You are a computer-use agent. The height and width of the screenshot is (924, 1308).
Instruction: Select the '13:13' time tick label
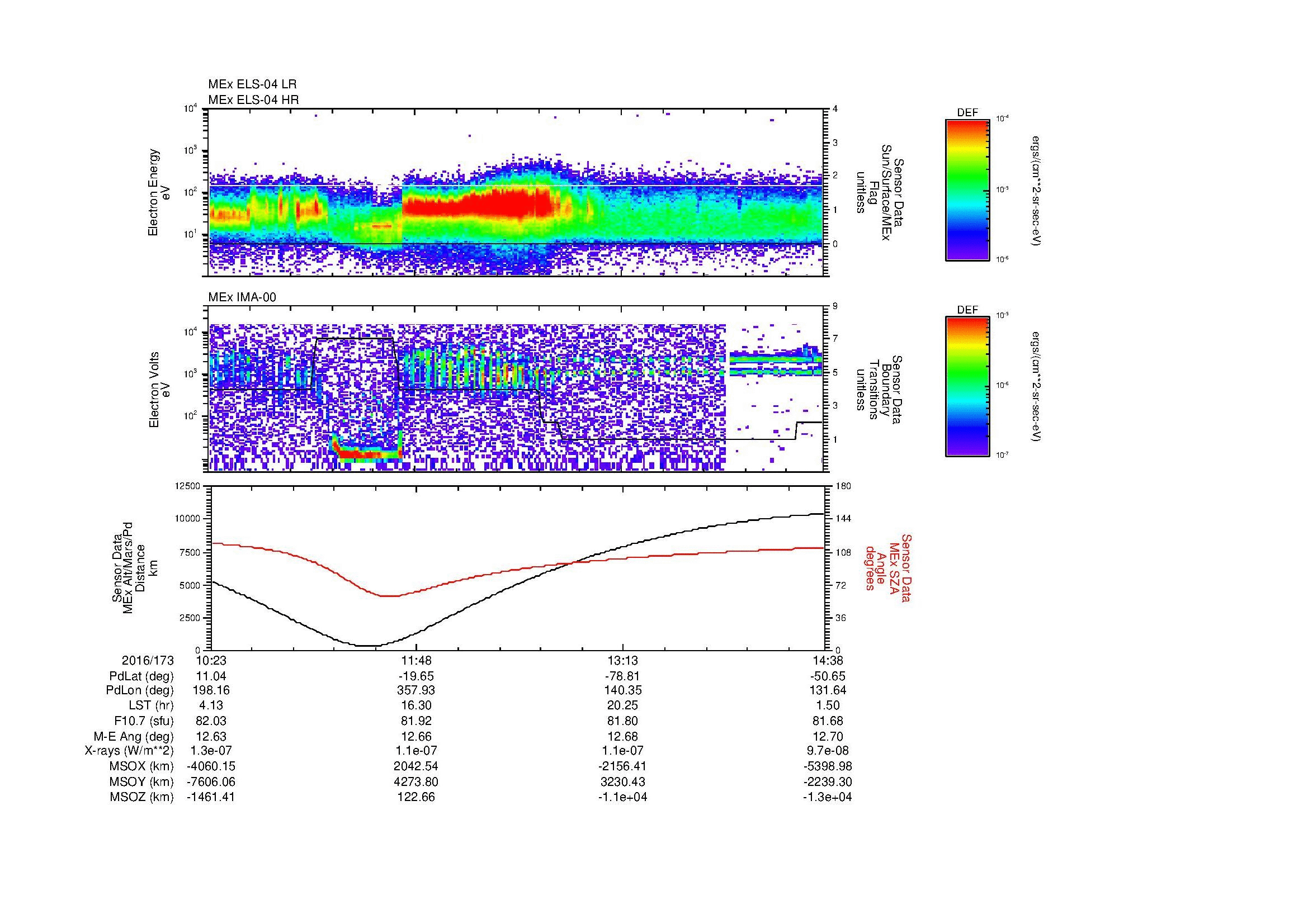[622, 660]
